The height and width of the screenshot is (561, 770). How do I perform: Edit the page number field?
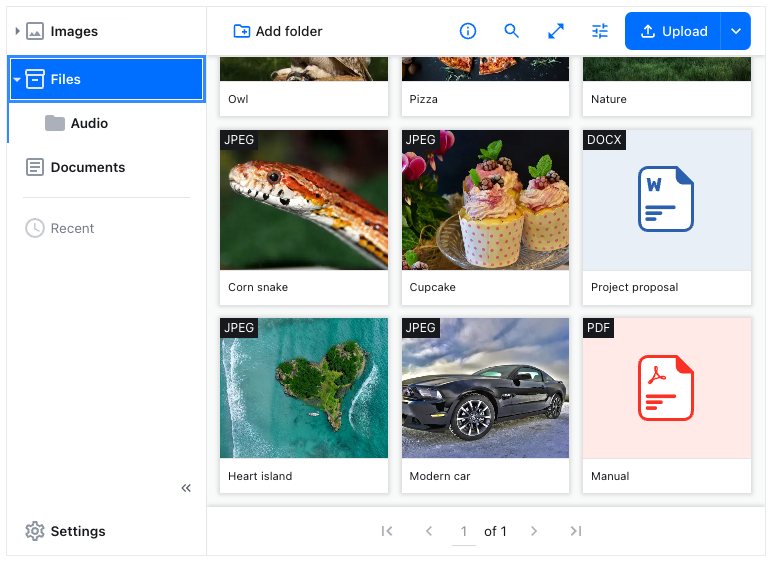pyautogui.click(x=464, y=531)
